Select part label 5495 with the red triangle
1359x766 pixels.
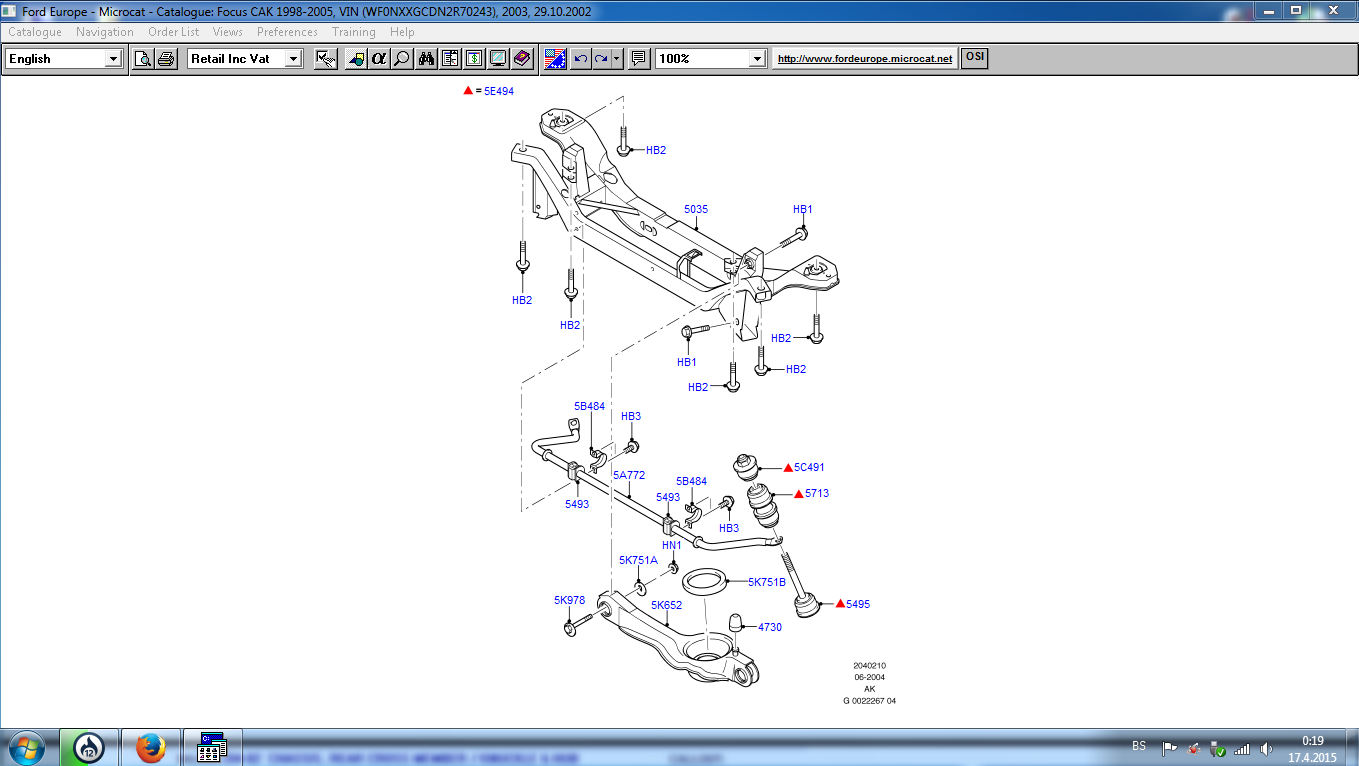point(858,604)
